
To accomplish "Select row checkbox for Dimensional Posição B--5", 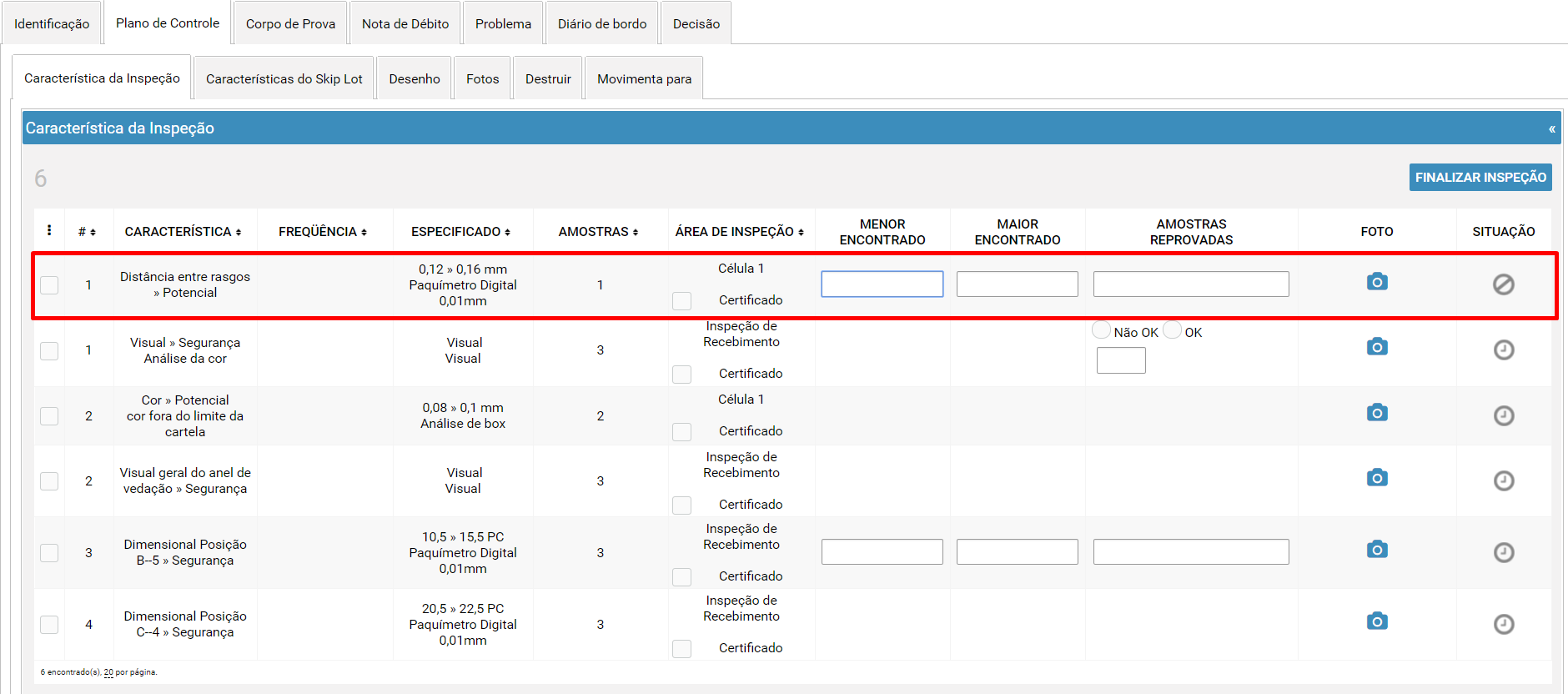I will (49, 553).
